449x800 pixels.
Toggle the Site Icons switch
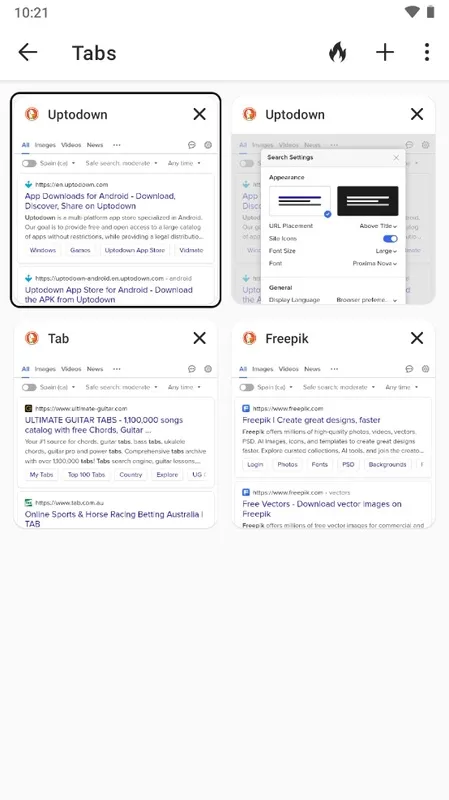click(390, 239)
